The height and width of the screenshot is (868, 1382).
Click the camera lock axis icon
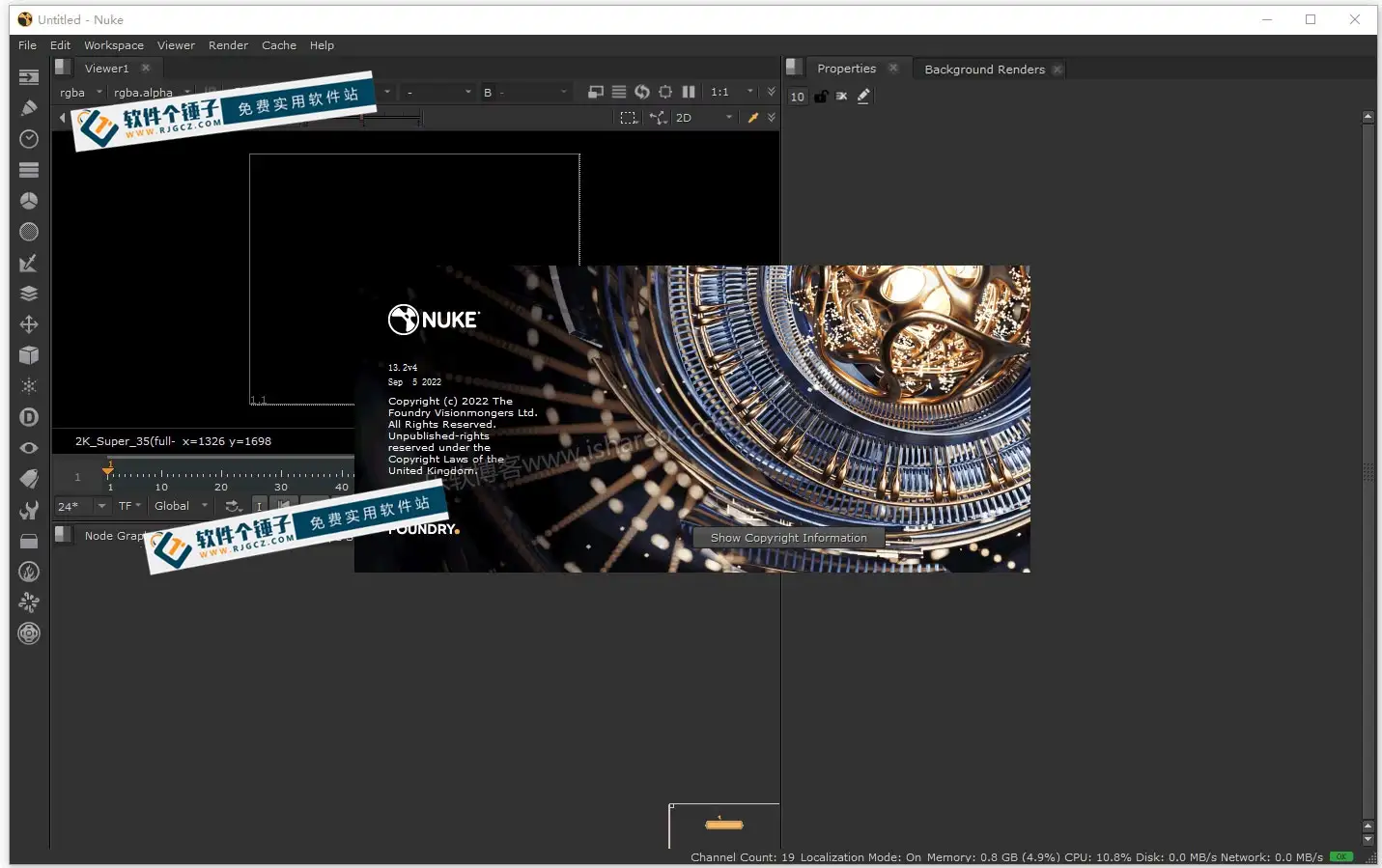[x=658, y=118]
